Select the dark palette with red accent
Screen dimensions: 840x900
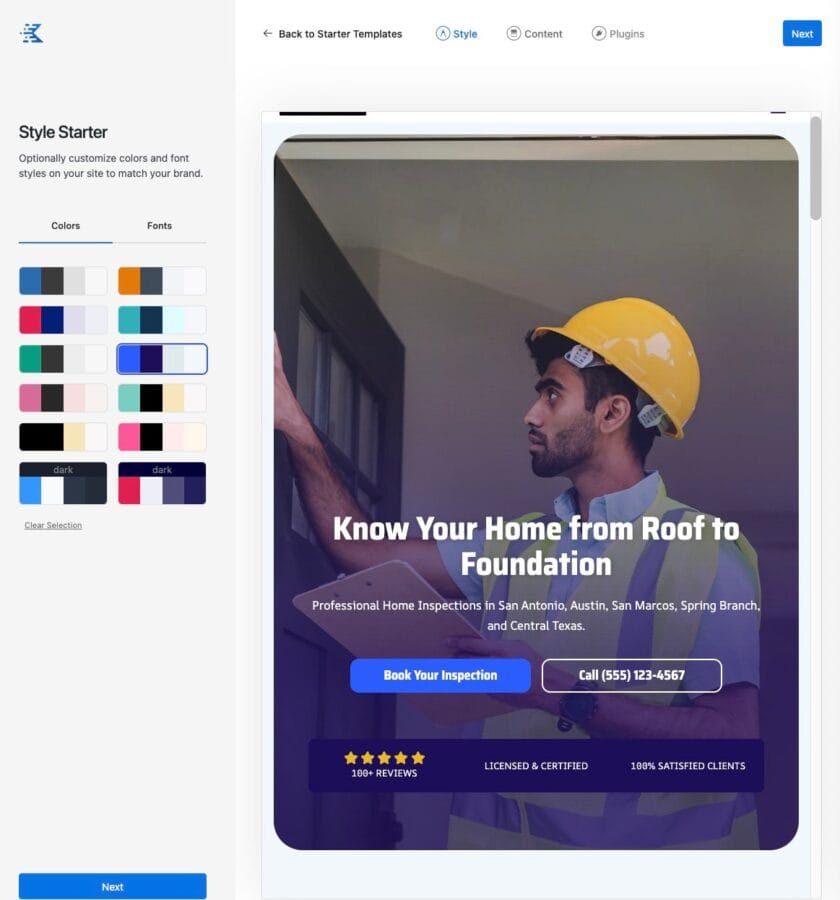(162, 483)
